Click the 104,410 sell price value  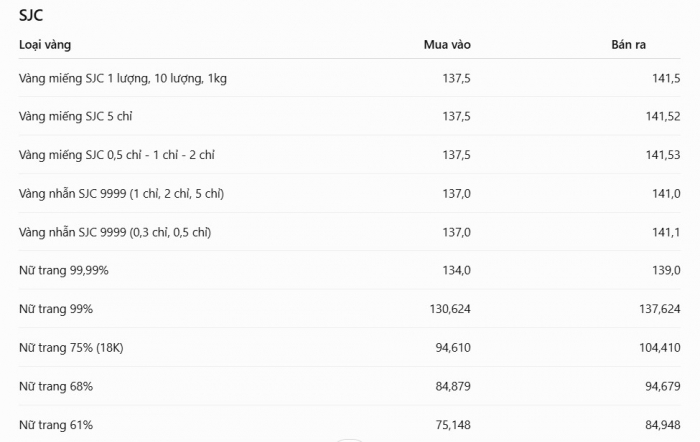(x=660, y=348)
